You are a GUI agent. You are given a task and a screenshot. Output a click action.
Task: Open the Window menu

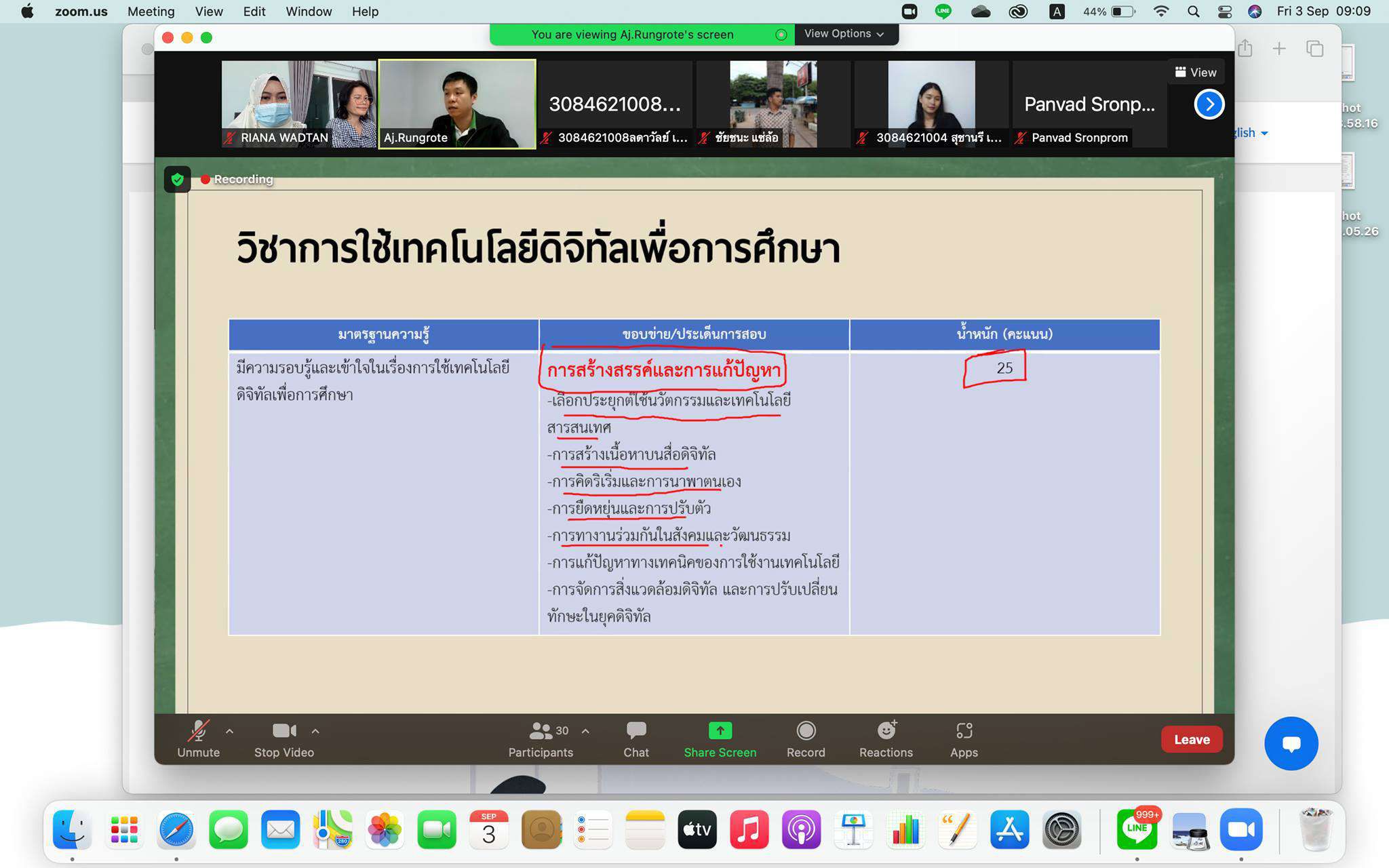[308, 12]
